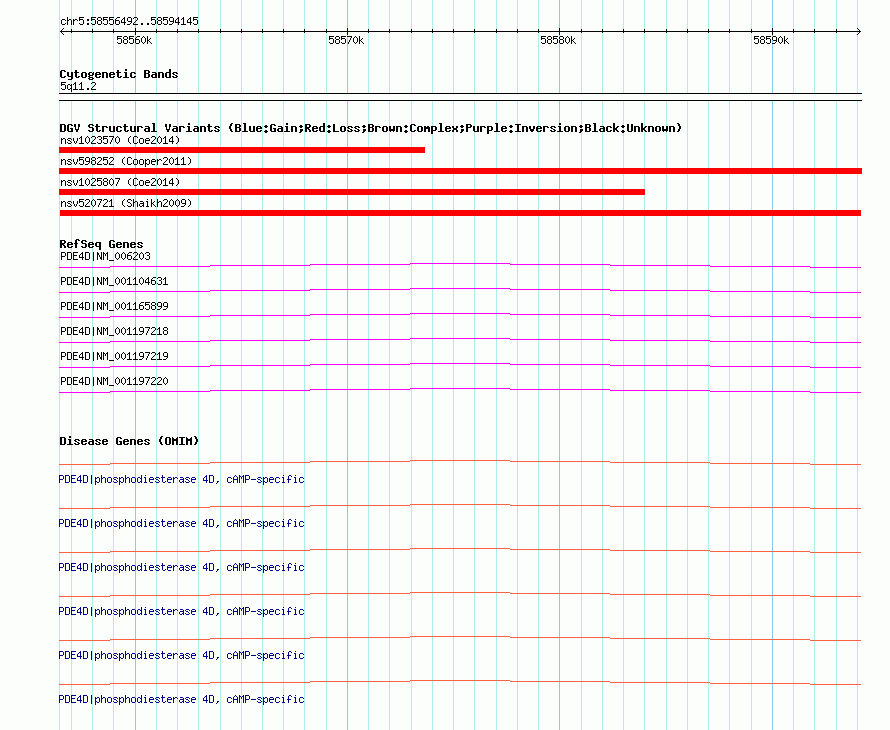
Task: Click the red loss bar for nsv1023570
Action: coord(242,150)
